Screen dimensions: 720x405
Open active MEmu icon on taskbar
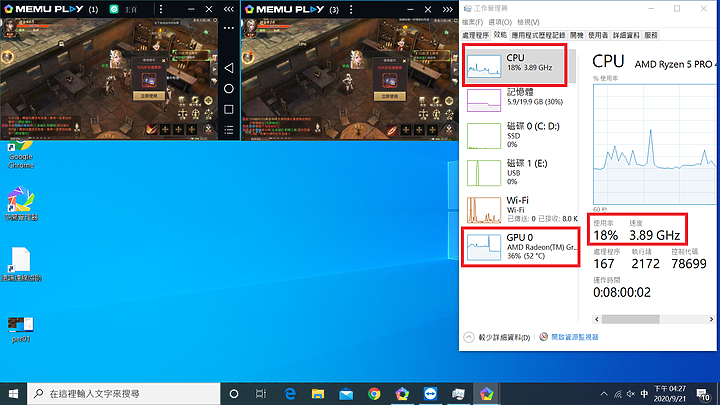point(486,394)
